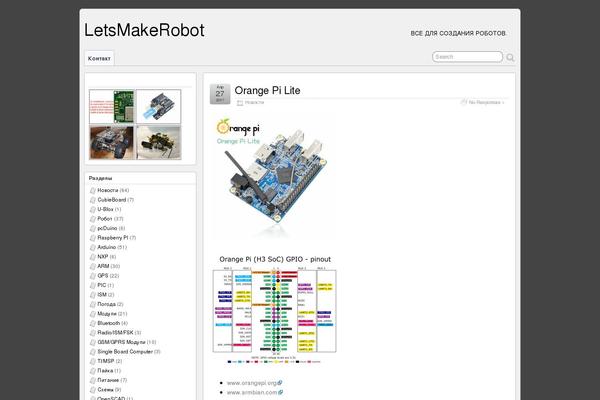
Task: Open the www.orangepi.org link
Action: (251, 383)
